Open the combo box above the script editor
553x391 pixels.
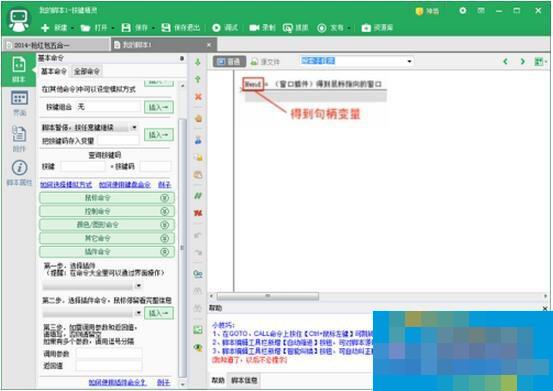(356, 61)
